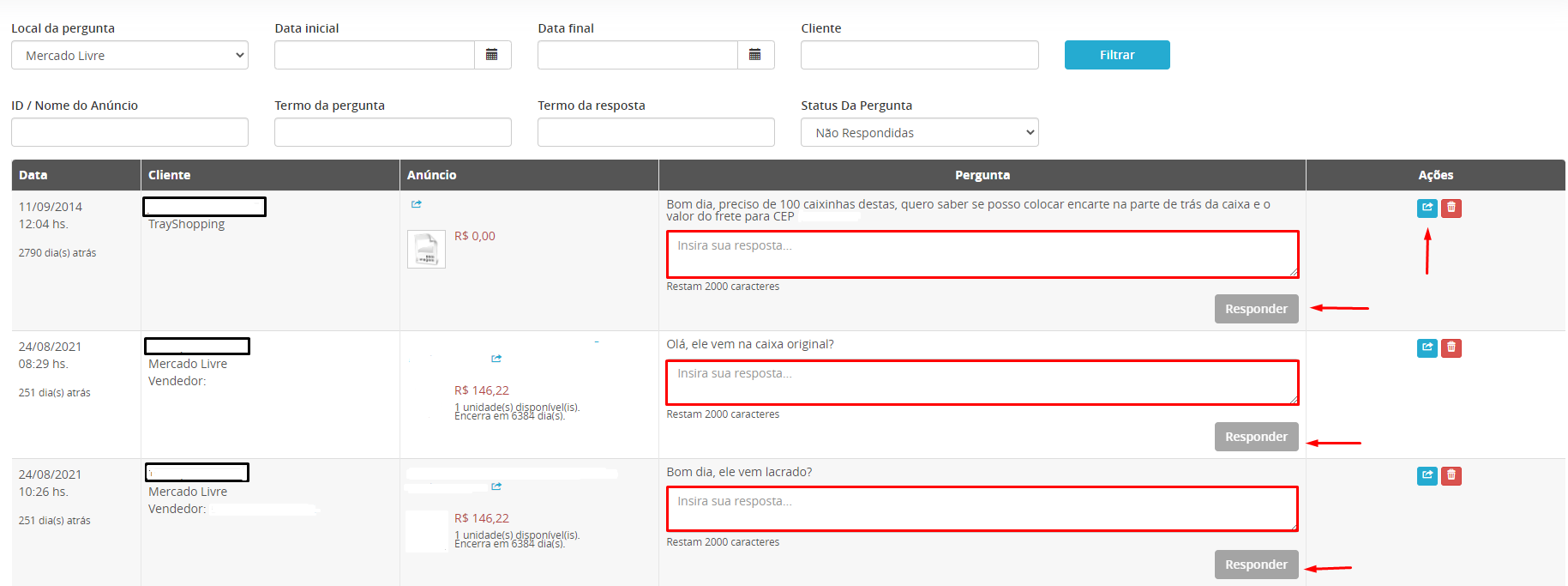This screenshot has width=1568, height=586.
Task: Expand the Status Da Pergunta dropdown
Action: (x=920, y=132)
